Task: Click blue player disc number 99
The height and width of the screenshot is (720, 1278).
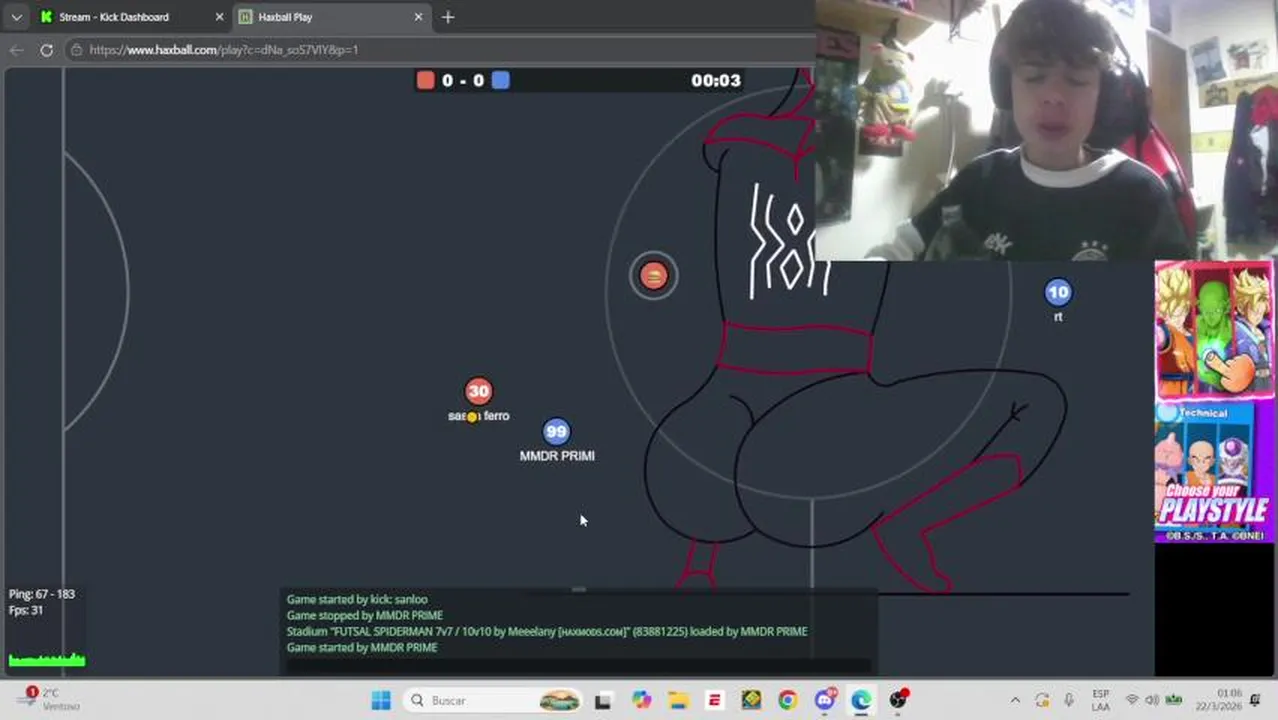Action: pyautogui.click(x=556, y=431)
